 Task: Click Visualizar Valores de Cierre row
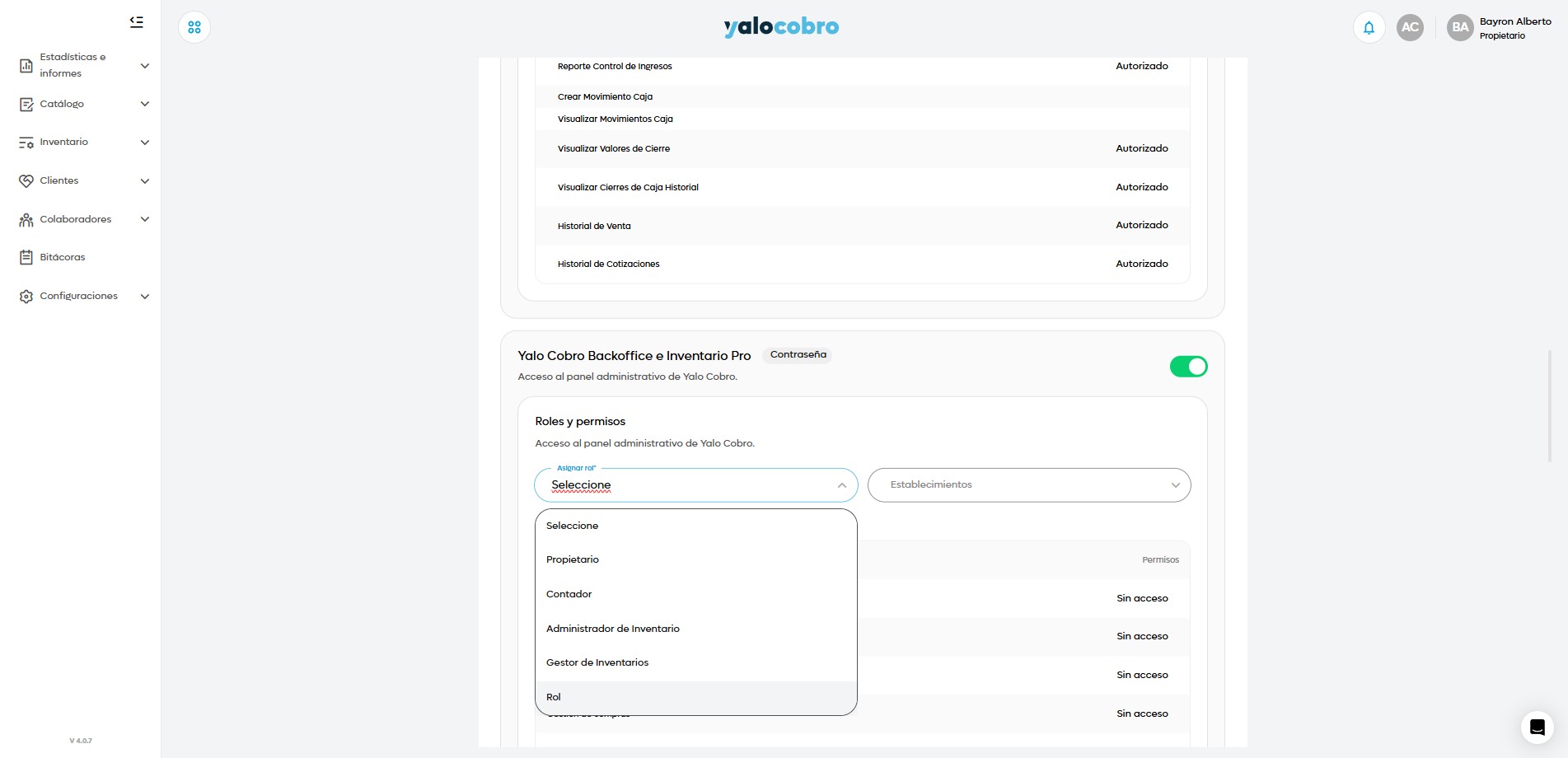862,148
